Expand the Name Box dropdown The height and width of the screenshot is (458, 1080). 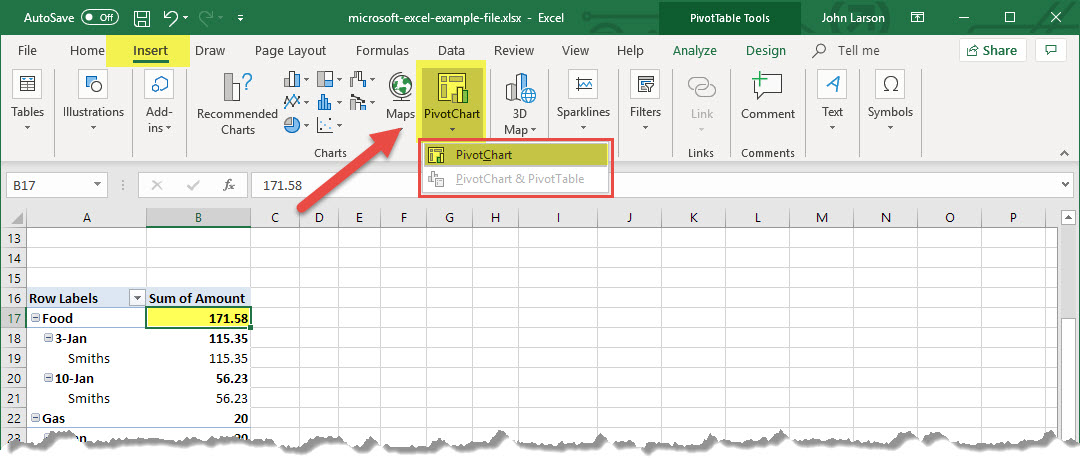click(98, 185)
